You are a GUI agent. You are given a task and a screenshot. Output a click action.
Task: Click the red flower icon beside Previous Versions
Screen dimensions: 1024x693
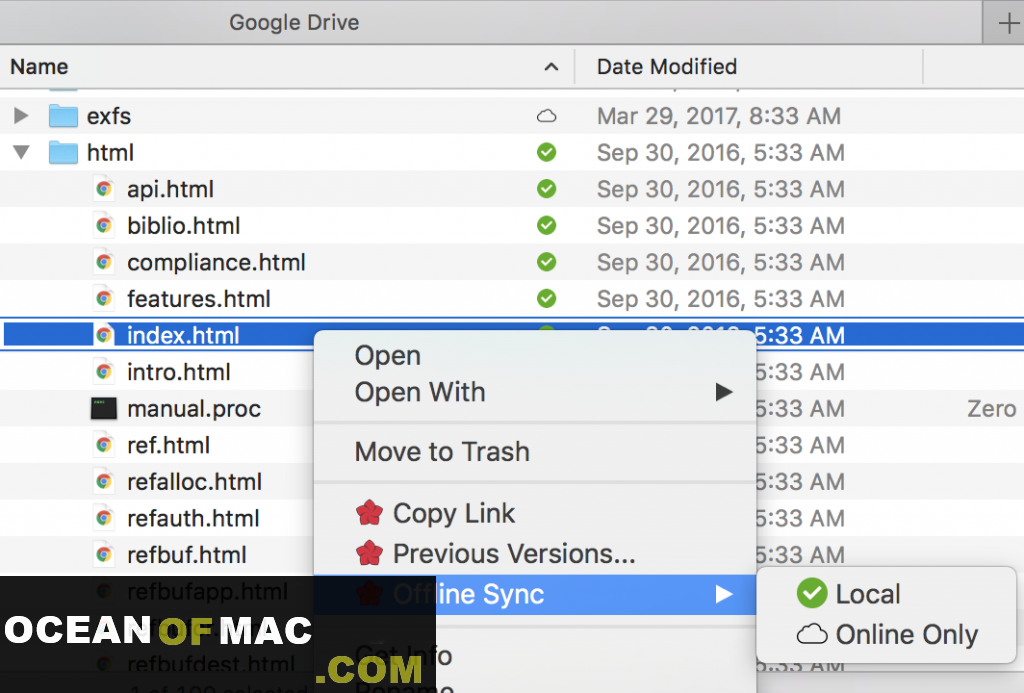(370, 554)
